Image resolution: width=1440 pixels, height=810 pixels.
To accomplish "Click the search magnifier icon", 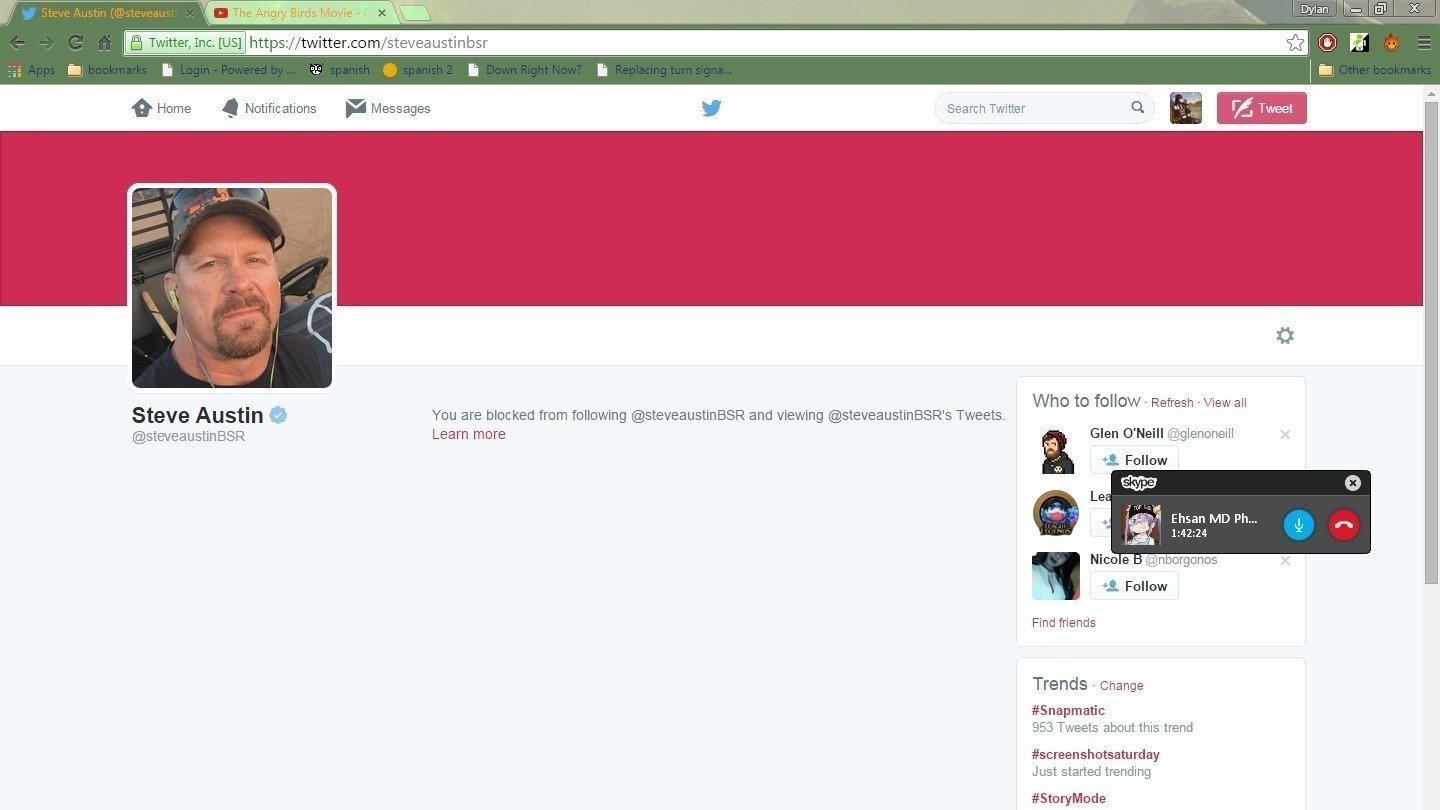I will tap(1138, 108).
